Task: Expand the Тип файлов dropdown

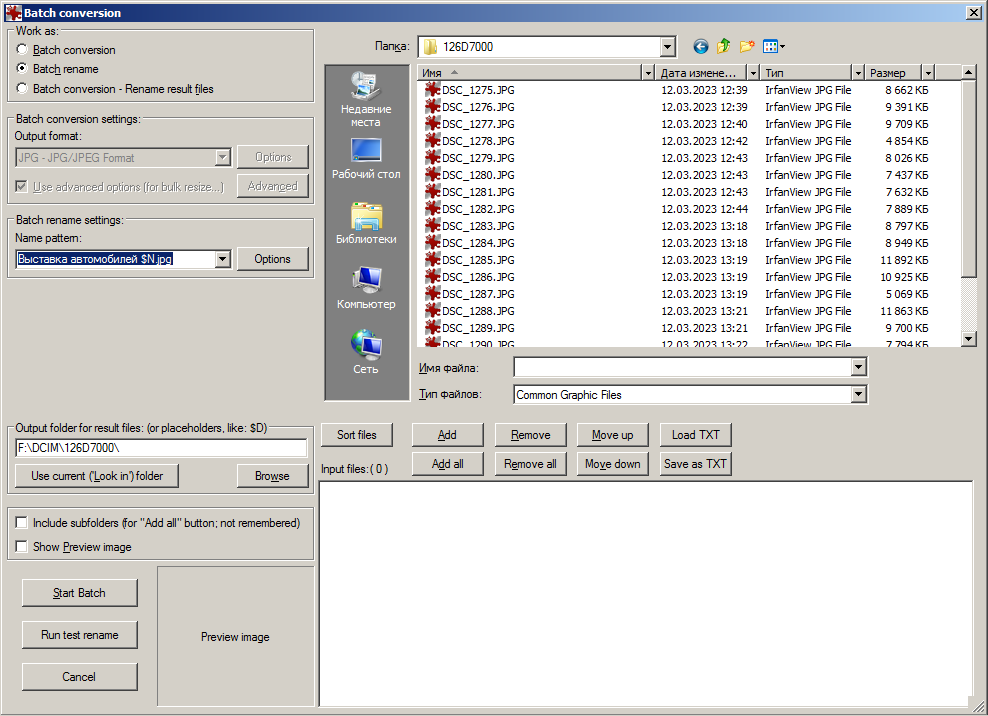Action: [858, 395]
